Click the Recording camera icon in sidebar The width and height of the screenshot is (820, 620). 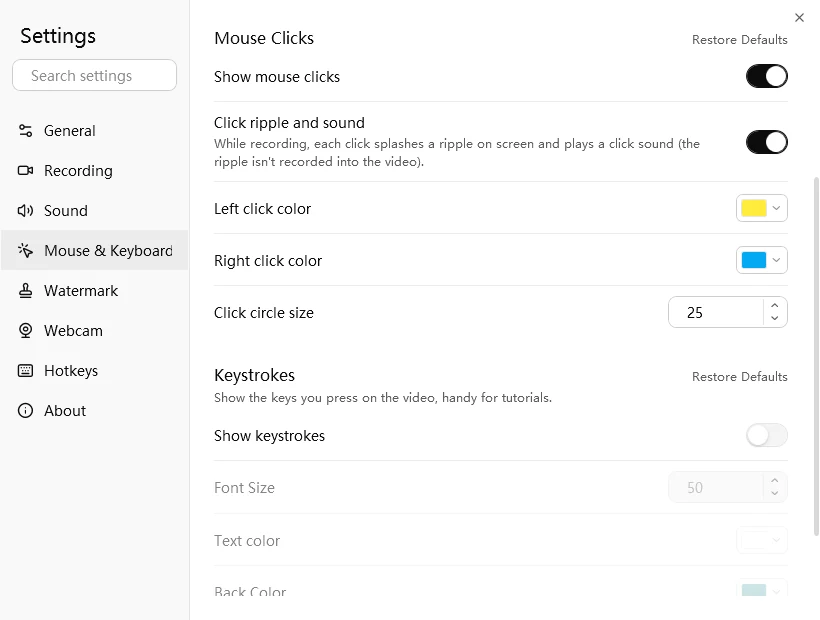(25, 170)
